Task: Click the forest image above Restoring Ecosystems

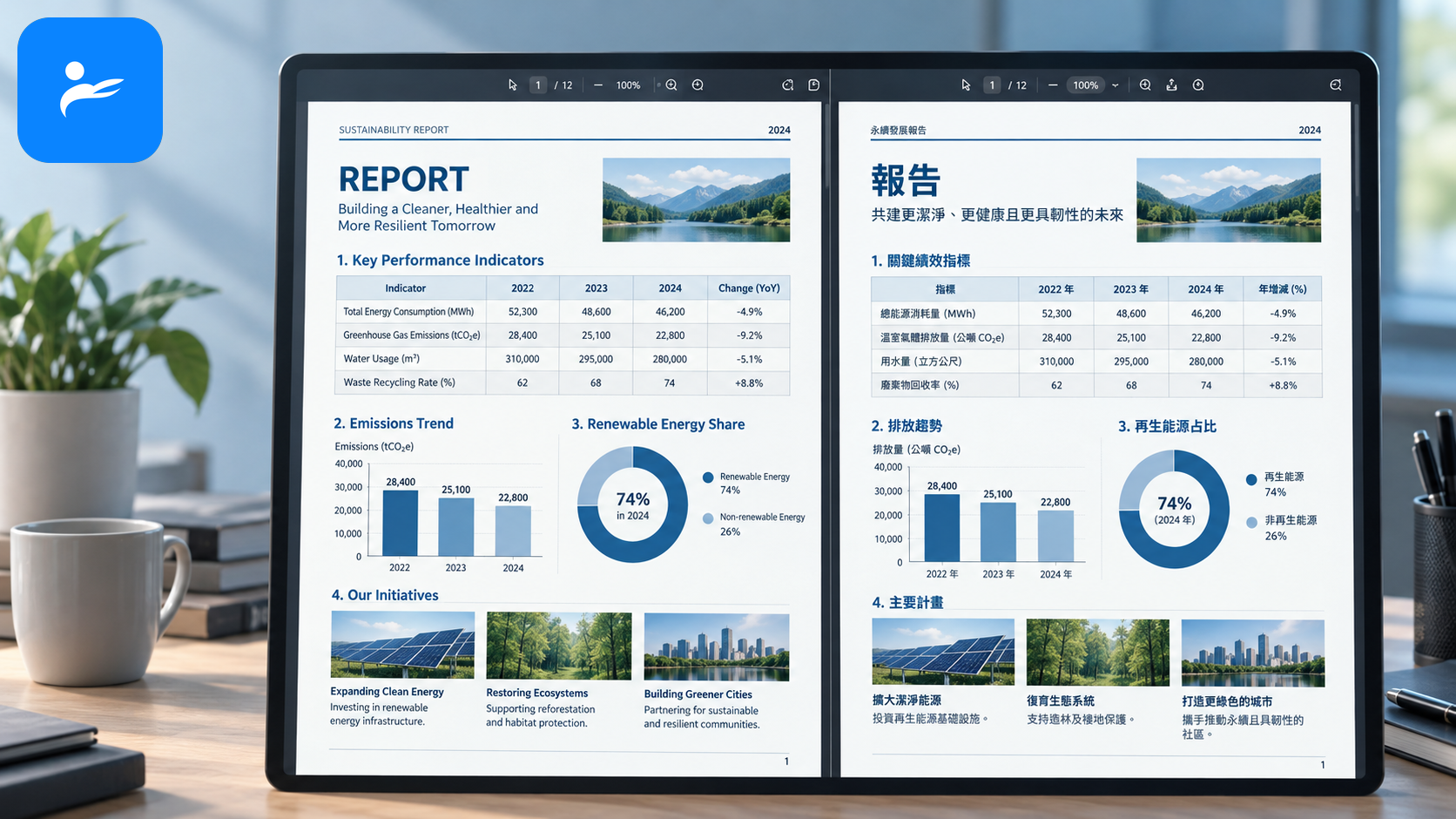Action: [x=559, y=646]
